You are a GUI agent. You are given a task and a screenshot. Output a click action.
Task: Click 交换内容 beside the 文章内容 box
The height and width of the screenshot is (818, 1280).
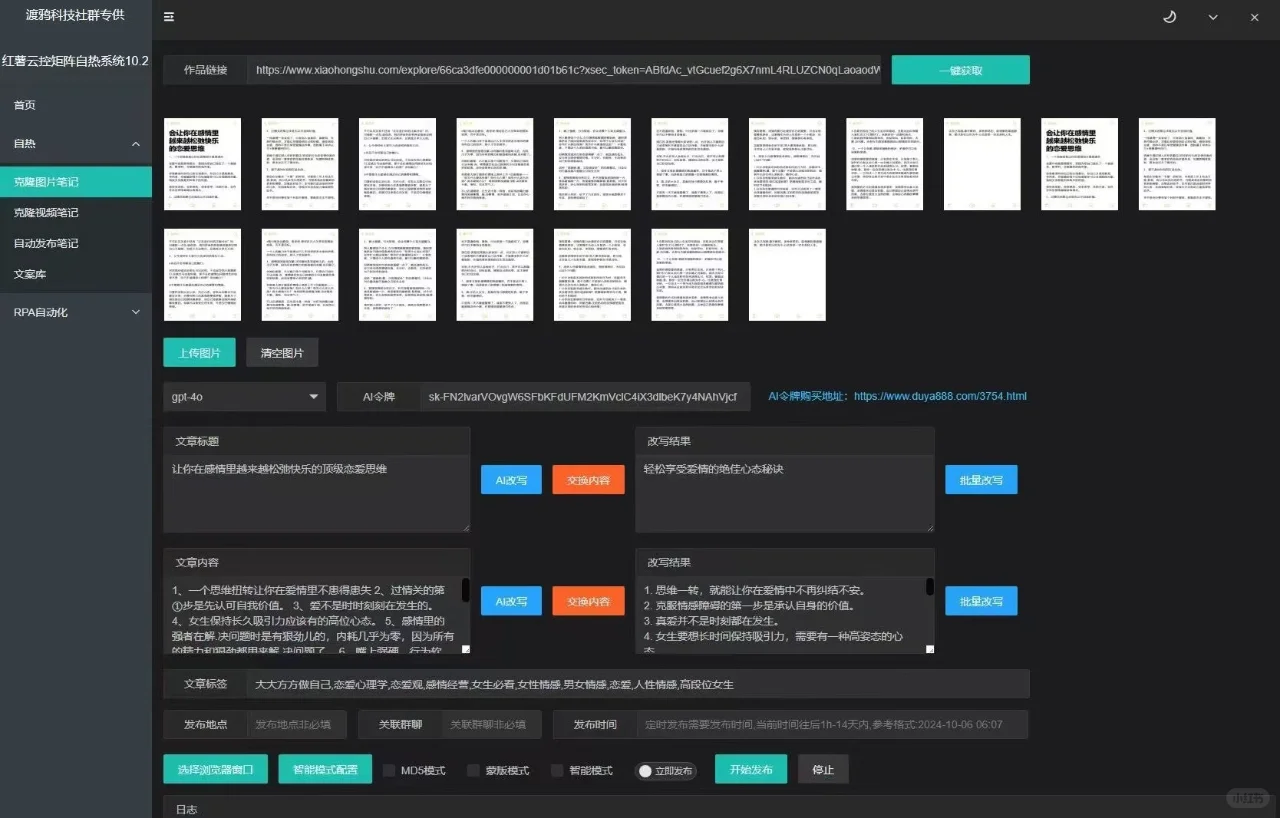(x=588, y=601)
